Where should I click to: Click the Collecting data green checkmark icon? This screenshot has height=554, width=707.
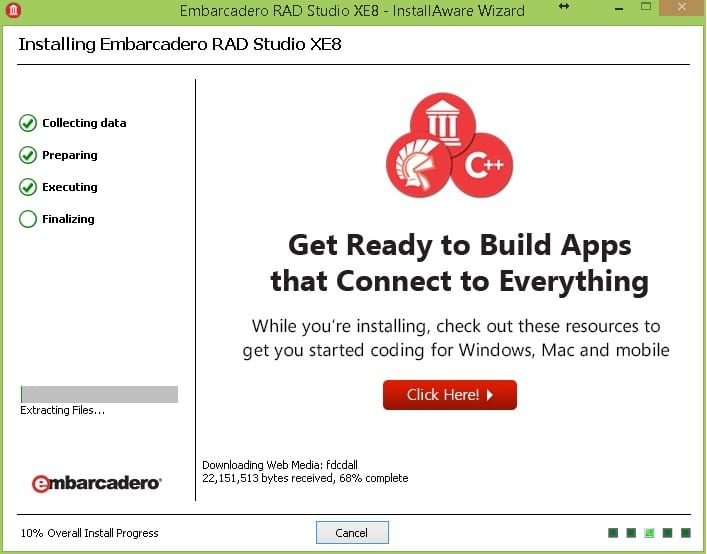point(28,123)
